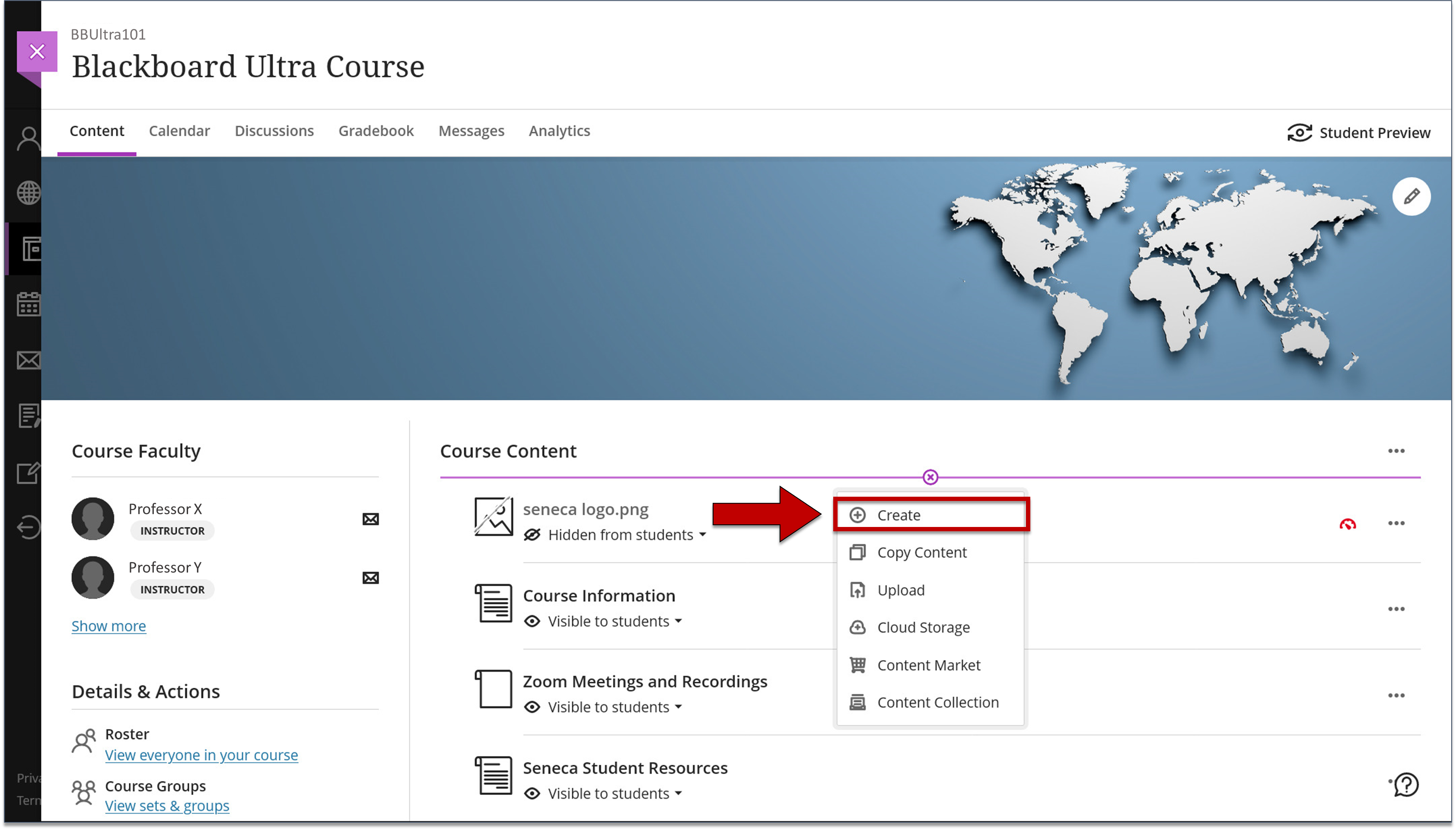Screen dimensions: 1456x830
Task: Open seneca logo.png file title
Action: [586, 509]
